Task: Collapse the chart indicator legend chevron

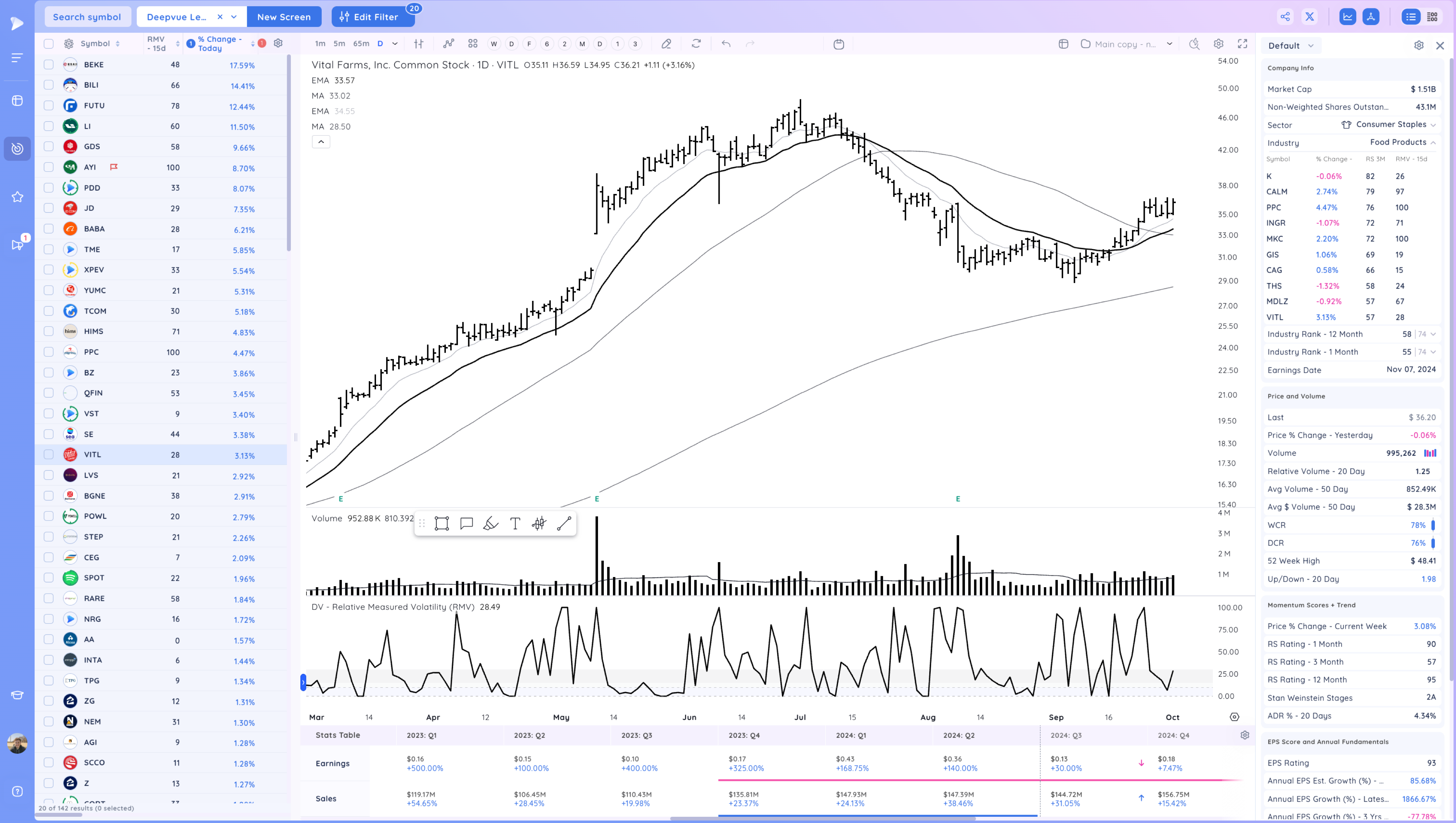Action: point(321,142)
